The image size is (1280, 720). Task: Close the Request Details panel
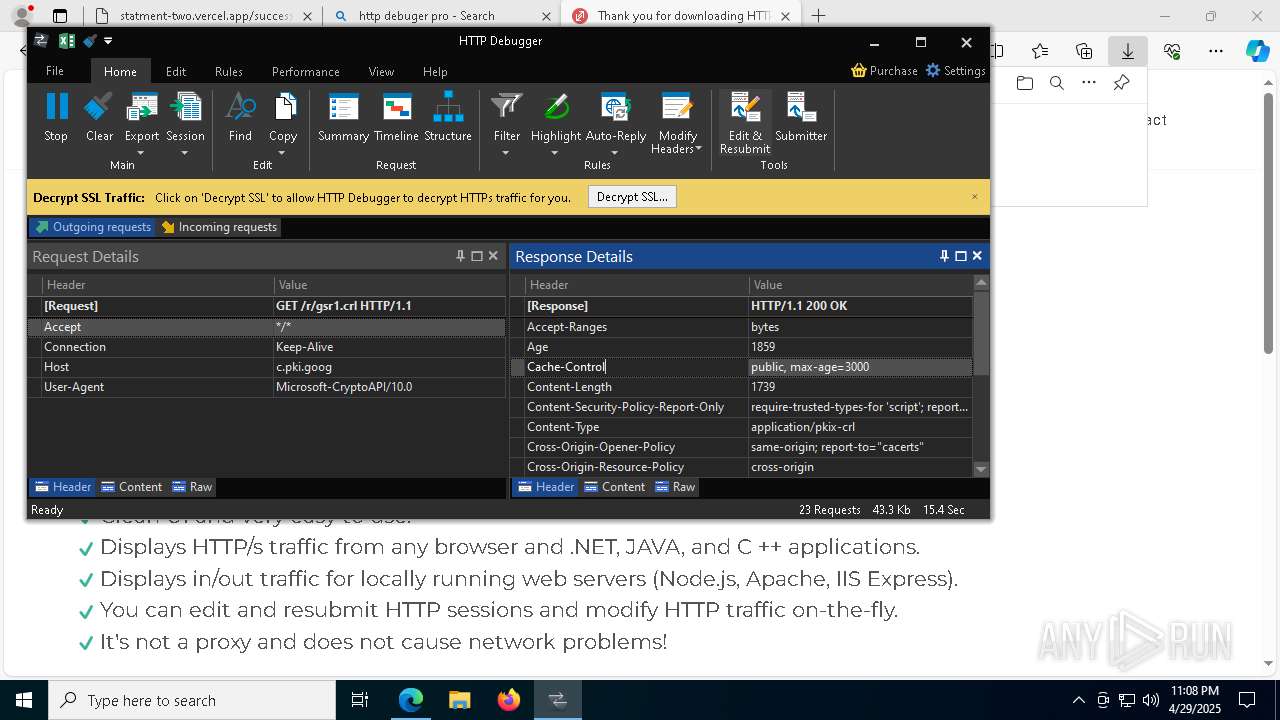(493, 256)
